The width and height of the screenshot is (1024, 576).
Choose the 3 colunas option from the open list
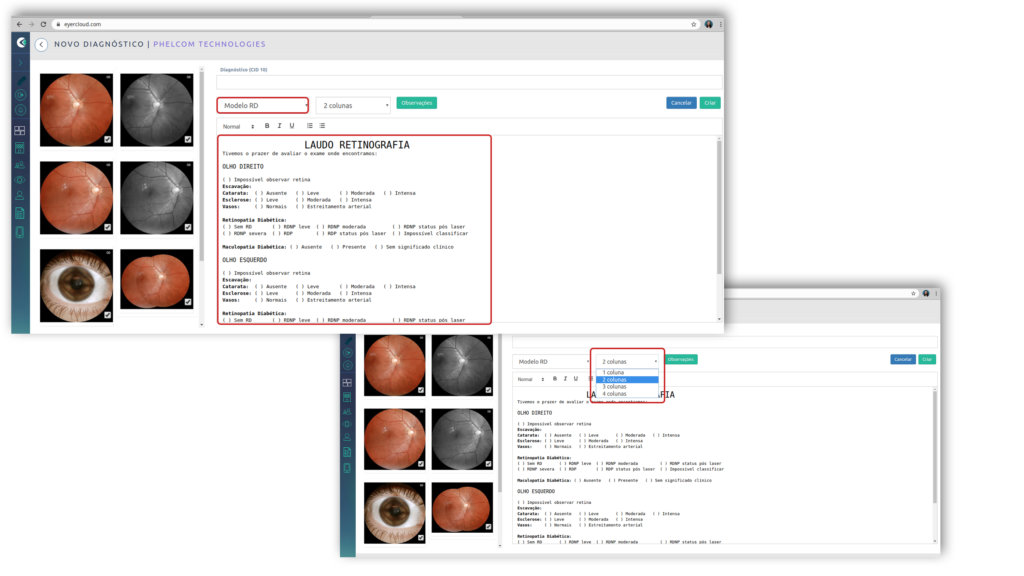click(627, 387)
